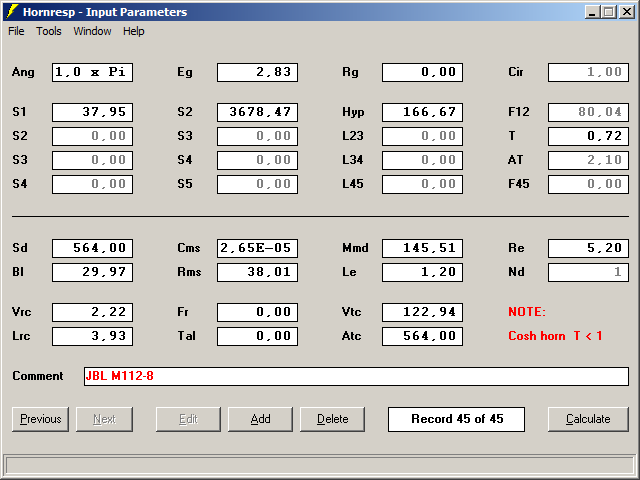
Task: Select the Hyp length field
Action: pyautogui.click(x=422, y=112)
